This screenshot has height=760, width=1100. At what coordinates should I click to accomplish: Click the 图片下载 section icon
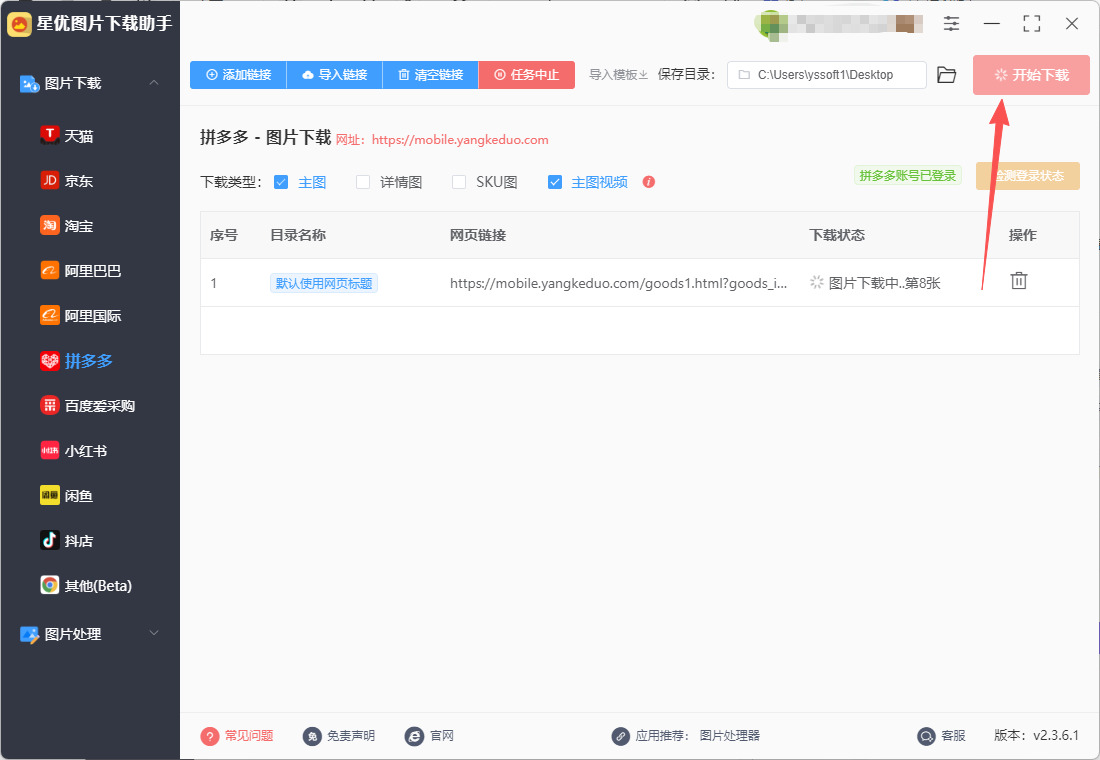tap(29, 84)
